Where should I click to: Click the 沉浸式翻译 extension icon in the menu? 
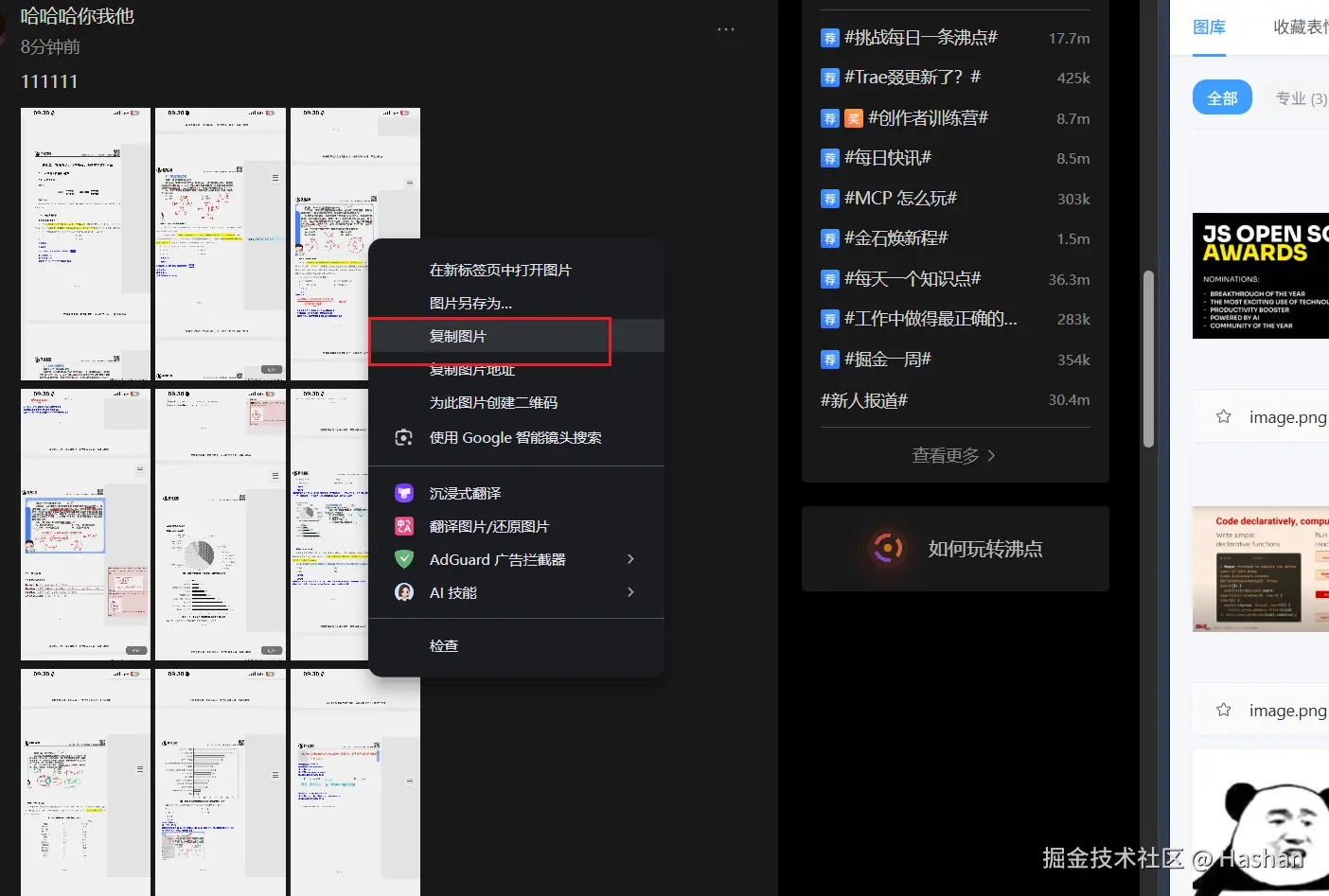403,492
